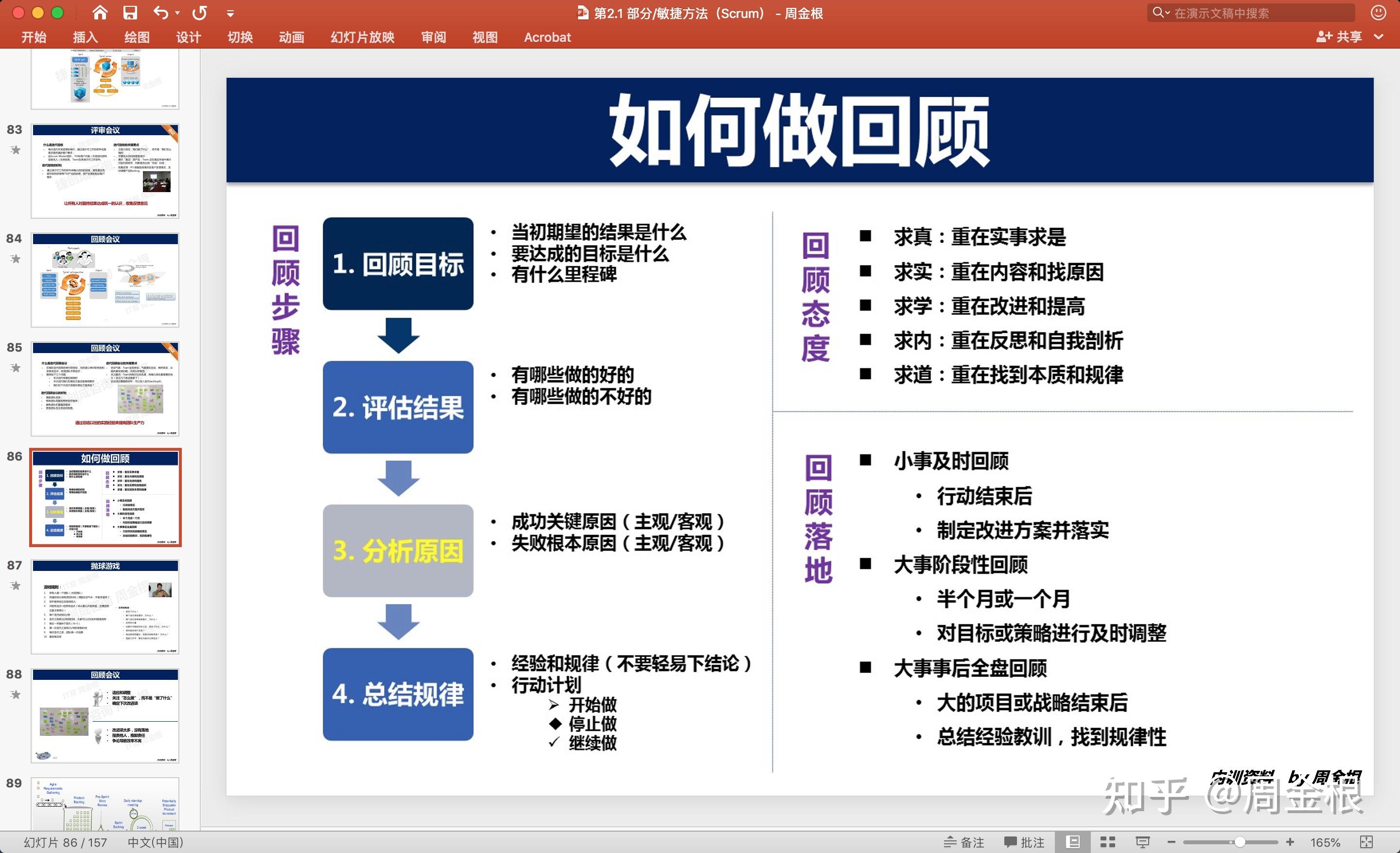Open the 切换 ribbon tab
This screenshot has height=853, width=1400.
(240, 37)
